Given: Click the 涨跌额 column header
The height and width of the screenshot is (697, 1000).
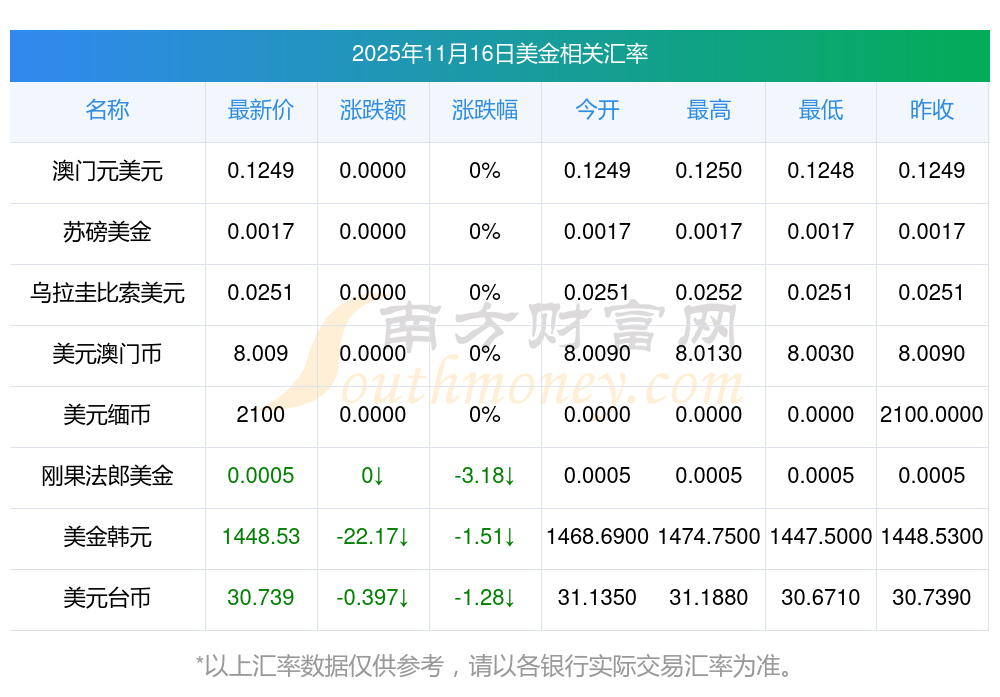Looking at the screenshot, I should click(x=372, y=110).
